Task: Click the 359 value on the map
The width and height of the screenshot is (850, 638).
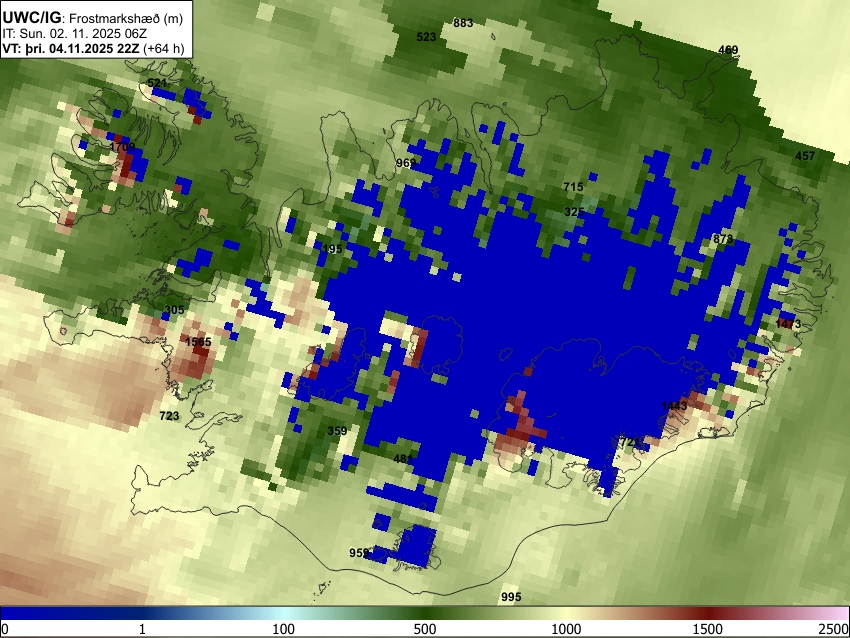Action: point(337,431)
